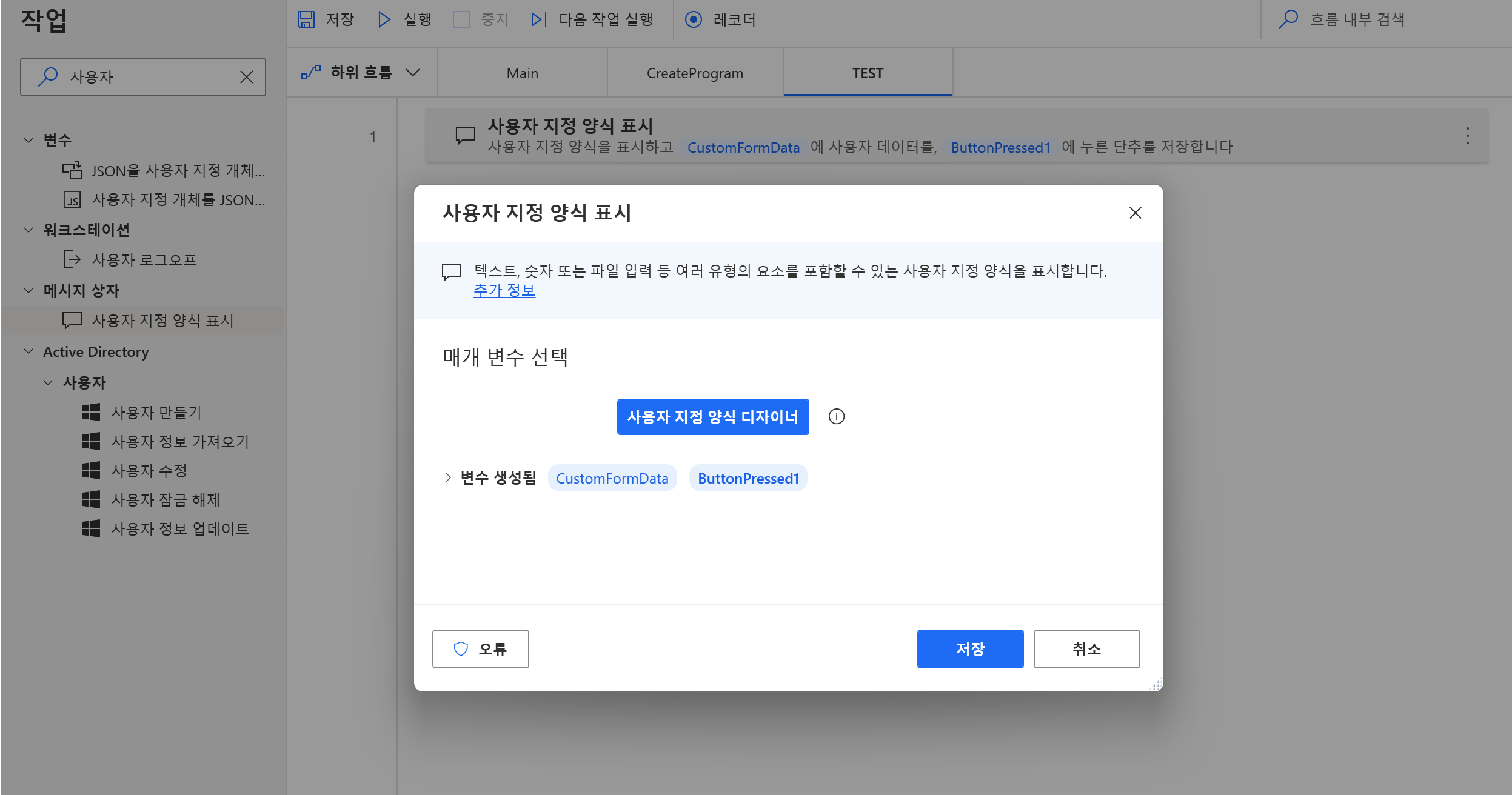Open the 하위 흐름 dropdown
This screenshot has width=1512, height=795.
click(361, 73)
